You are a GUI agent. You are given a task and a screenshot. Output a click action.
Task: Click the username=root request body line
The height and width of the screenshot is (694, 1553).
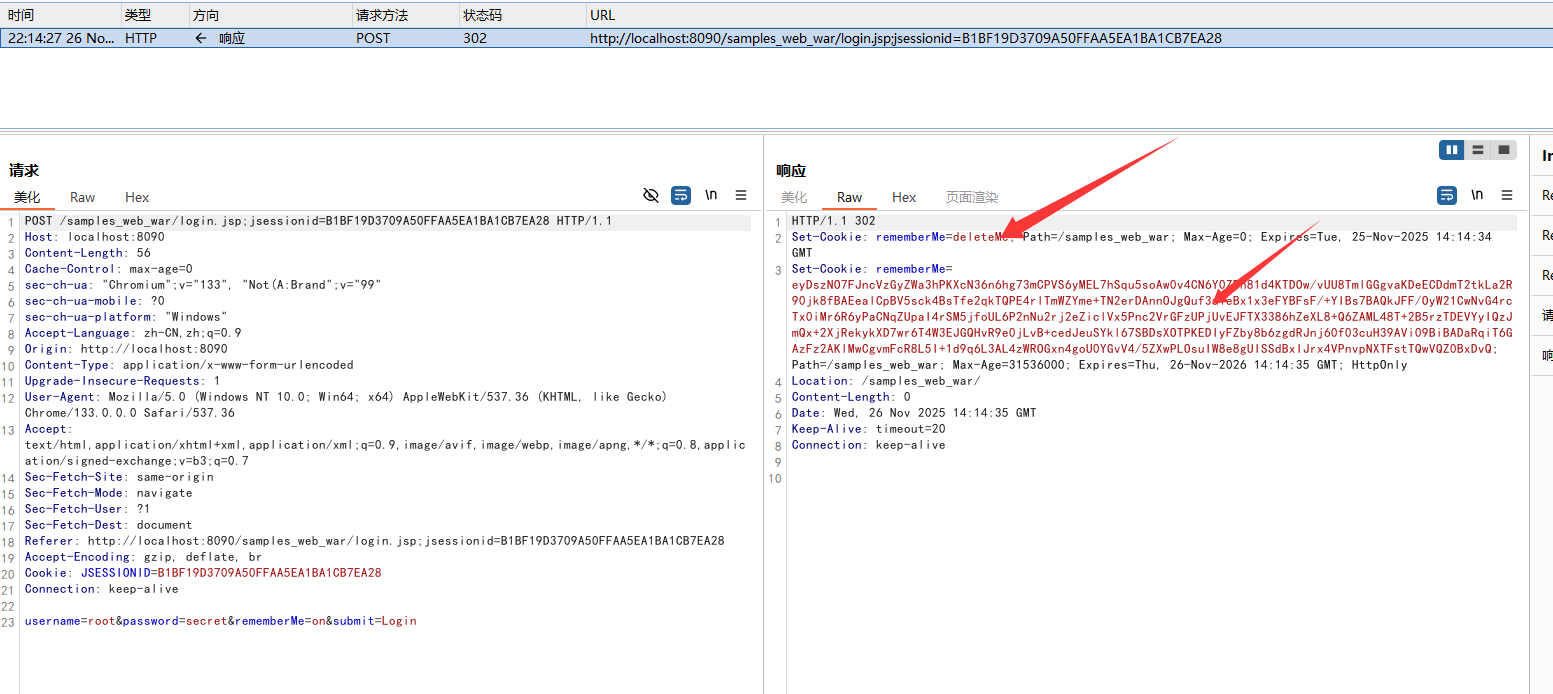[220, 621]
